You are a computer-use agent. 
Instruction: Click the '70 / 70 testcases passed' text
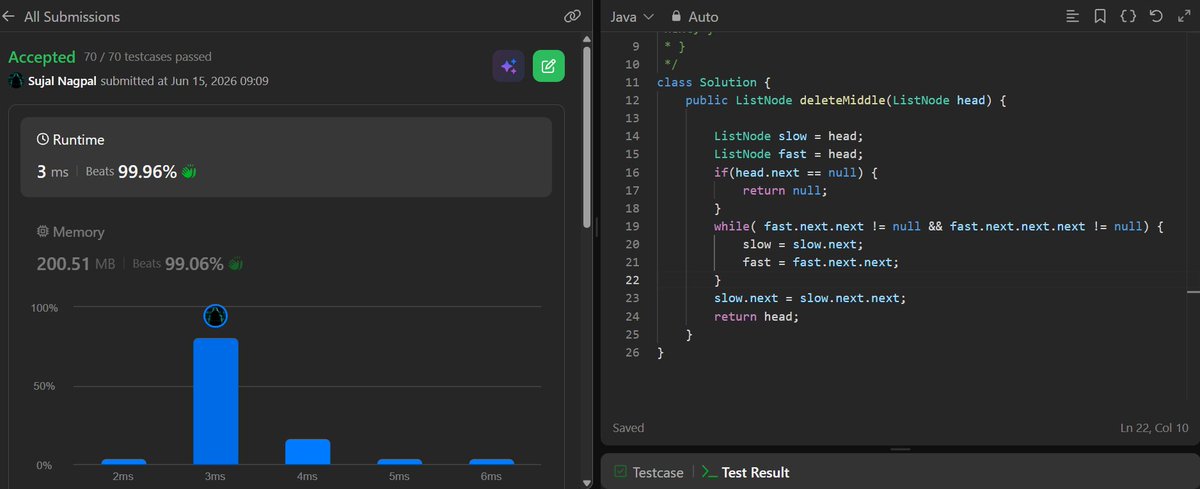tap(148, 57)
